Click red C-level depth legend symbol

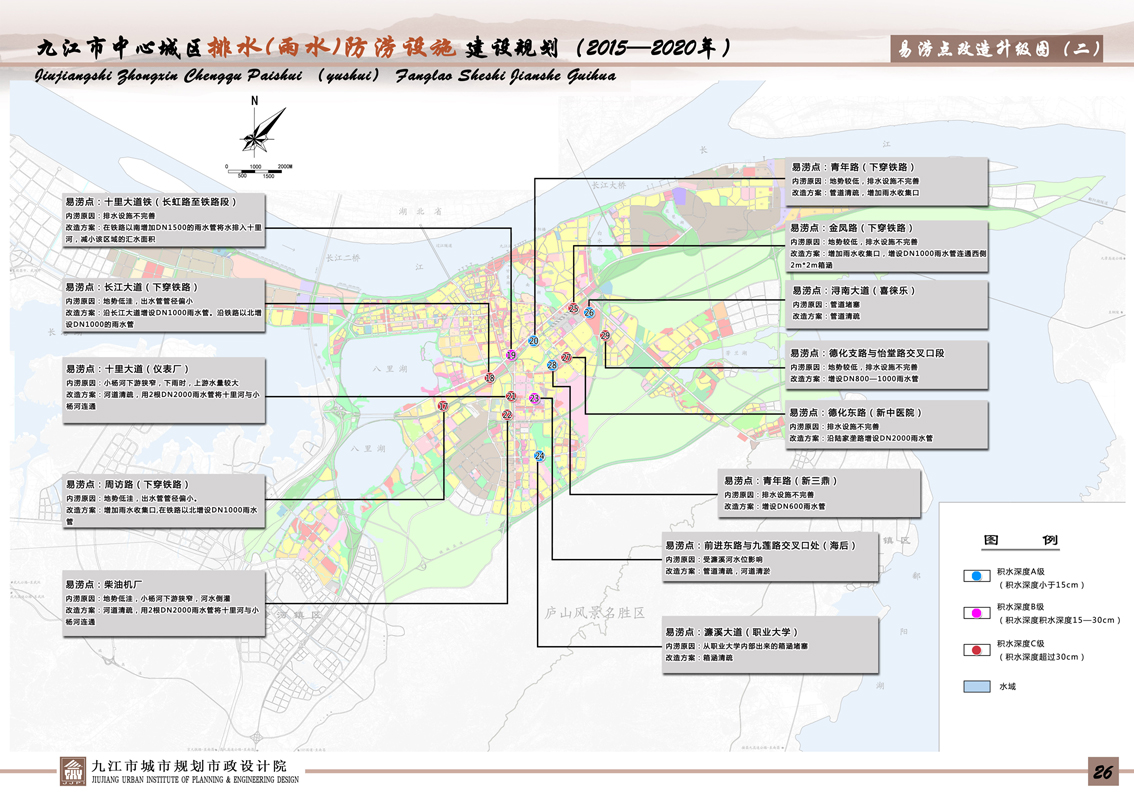(x=975, y=650)
